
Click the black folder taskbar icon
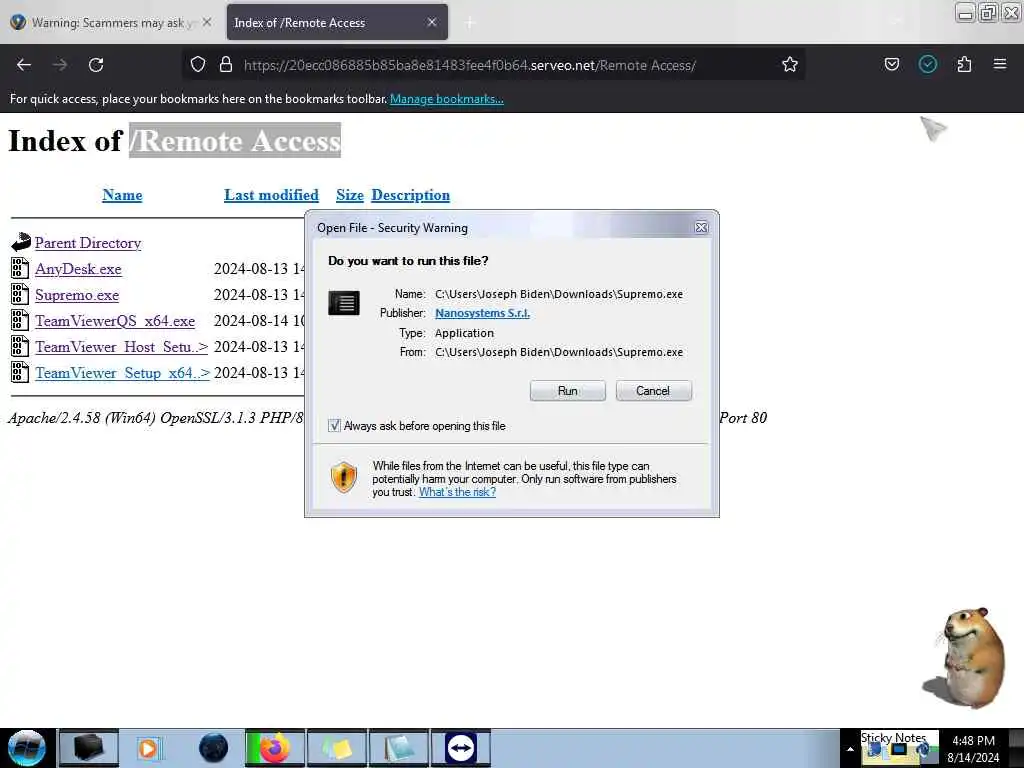pos(89,748)
